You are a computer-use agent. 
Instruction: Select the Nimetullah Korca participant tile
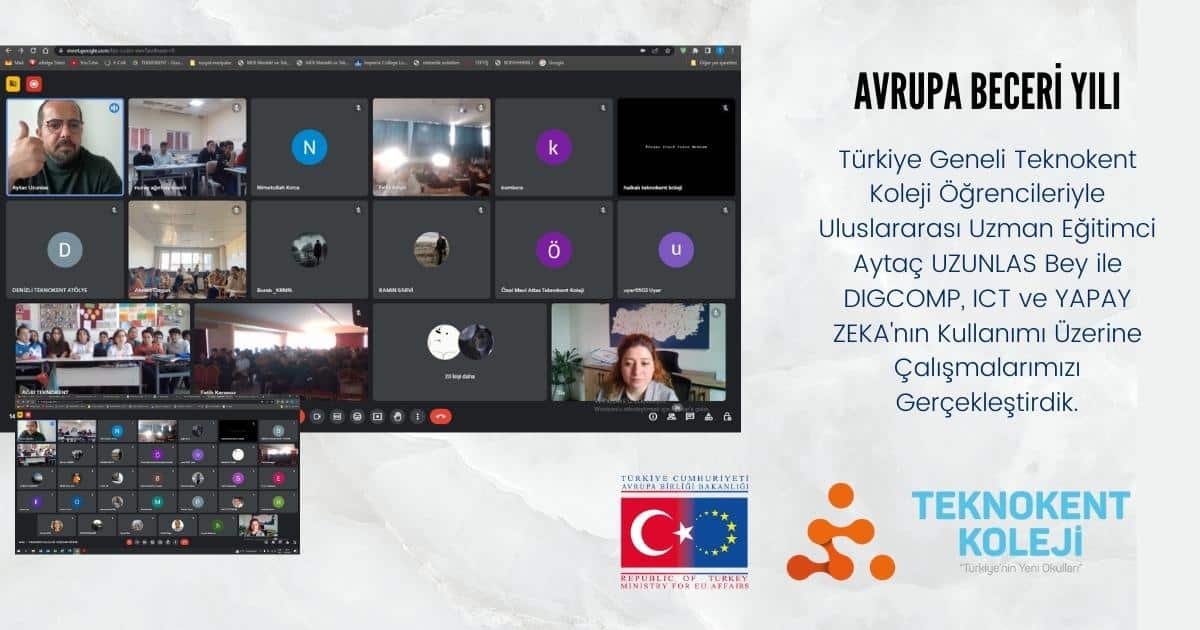pyautogui.click(x=309, y=147)
